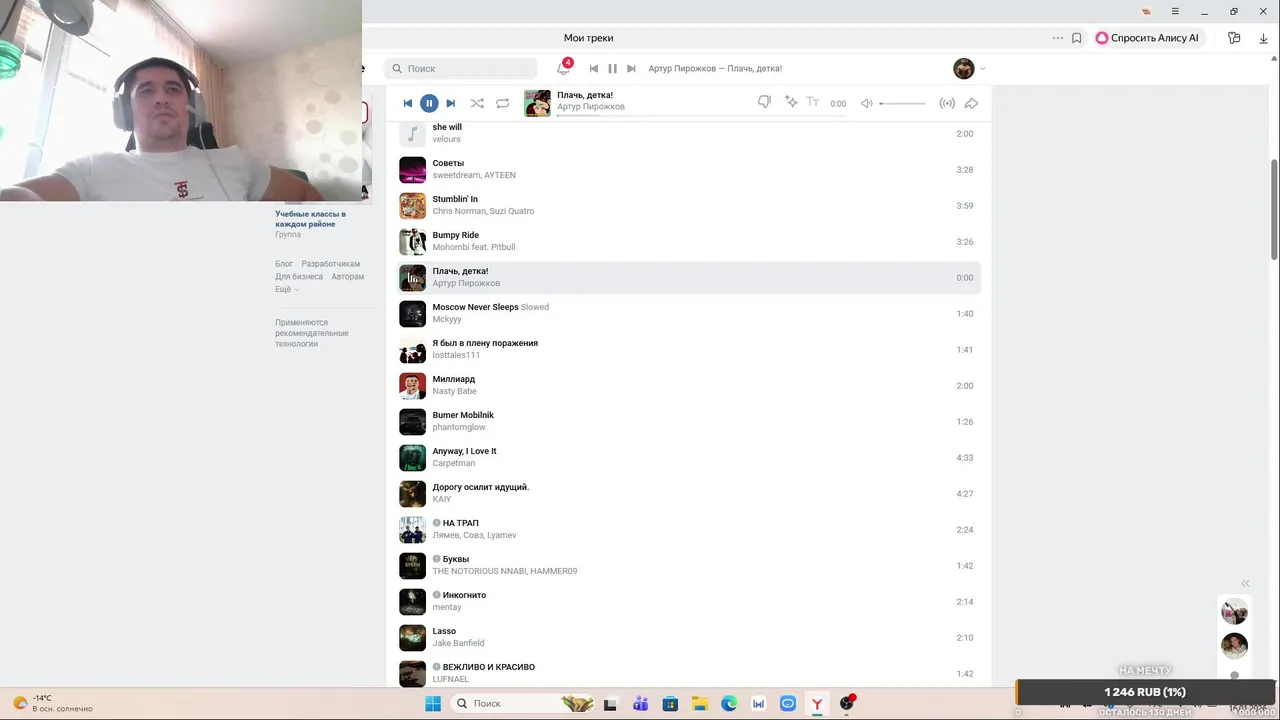The height and width of the screenshot is (720, 1280).
Task: Skip forward with the blue next track button
Action: [x=451, y=103]
